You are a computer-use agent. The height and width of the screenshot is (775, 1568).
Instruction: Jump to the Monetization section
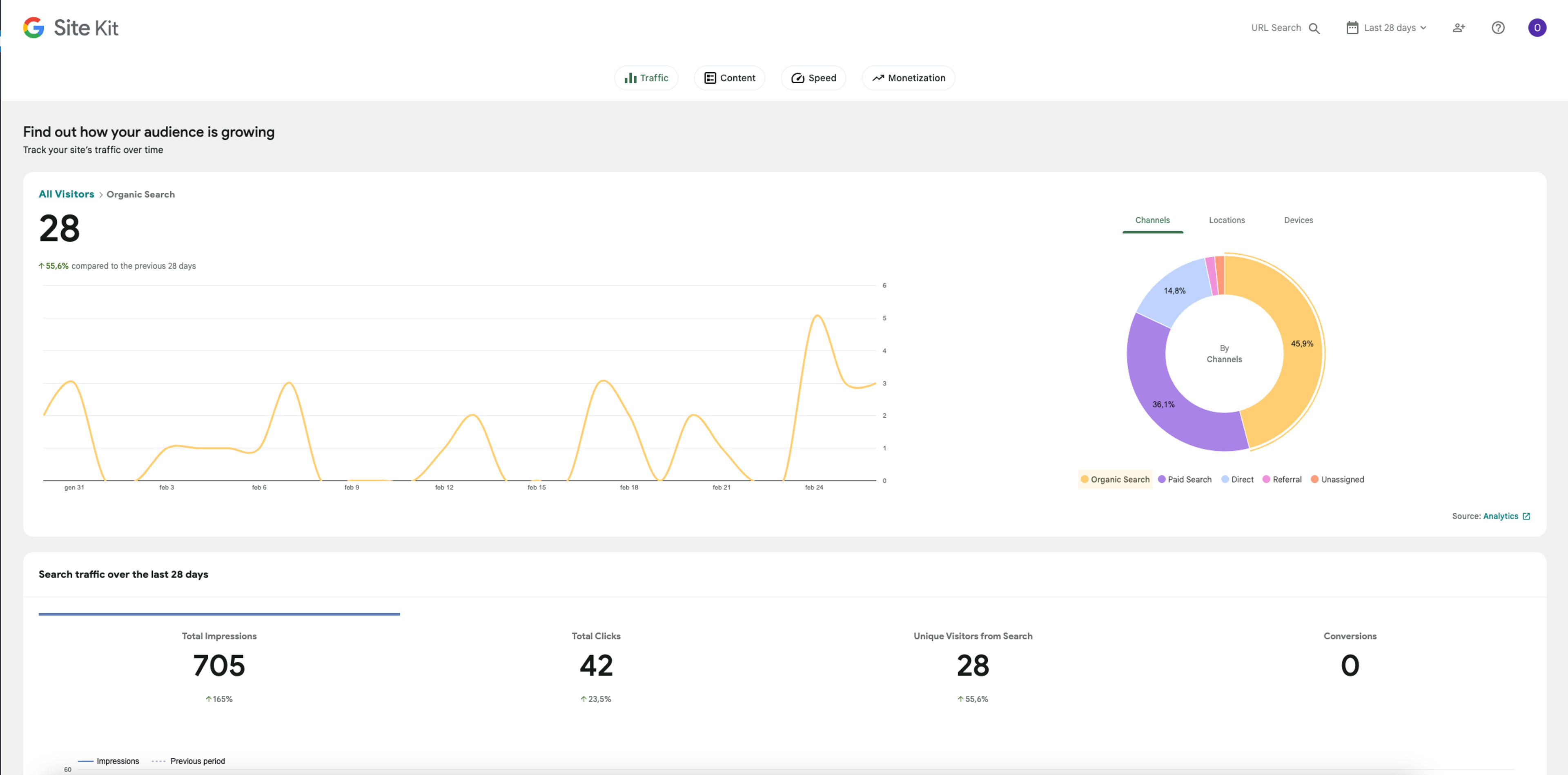point(908,78)
